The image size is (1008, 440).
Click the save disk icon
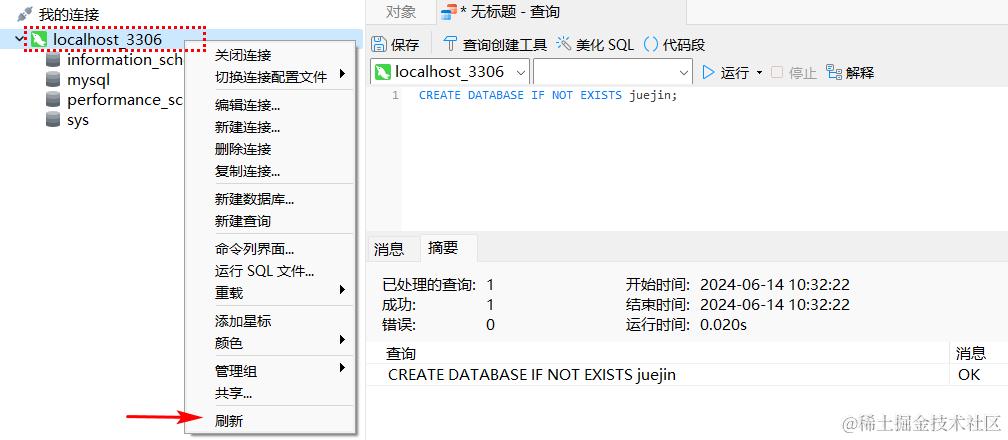click(x=379, y=44)
